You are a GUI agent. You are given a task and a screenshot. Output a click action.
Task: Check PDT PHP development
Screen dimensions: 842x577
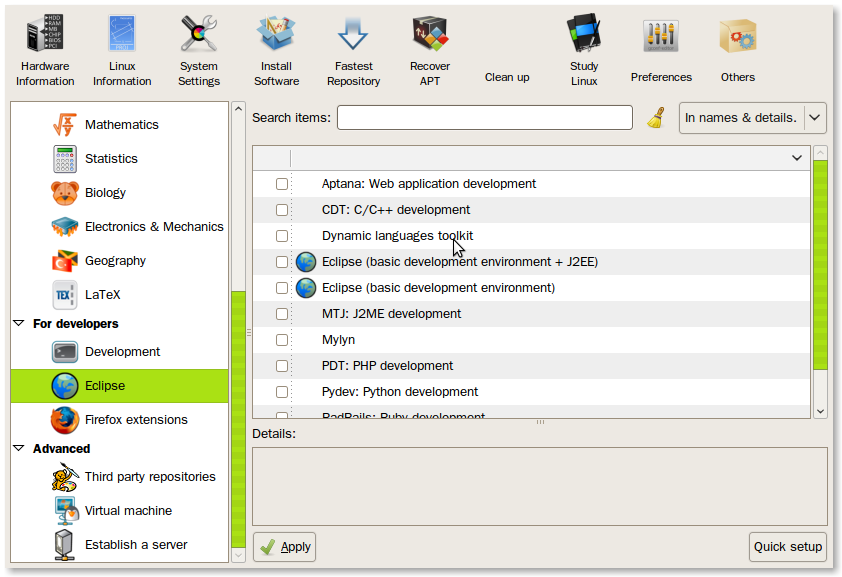point(282,366)
